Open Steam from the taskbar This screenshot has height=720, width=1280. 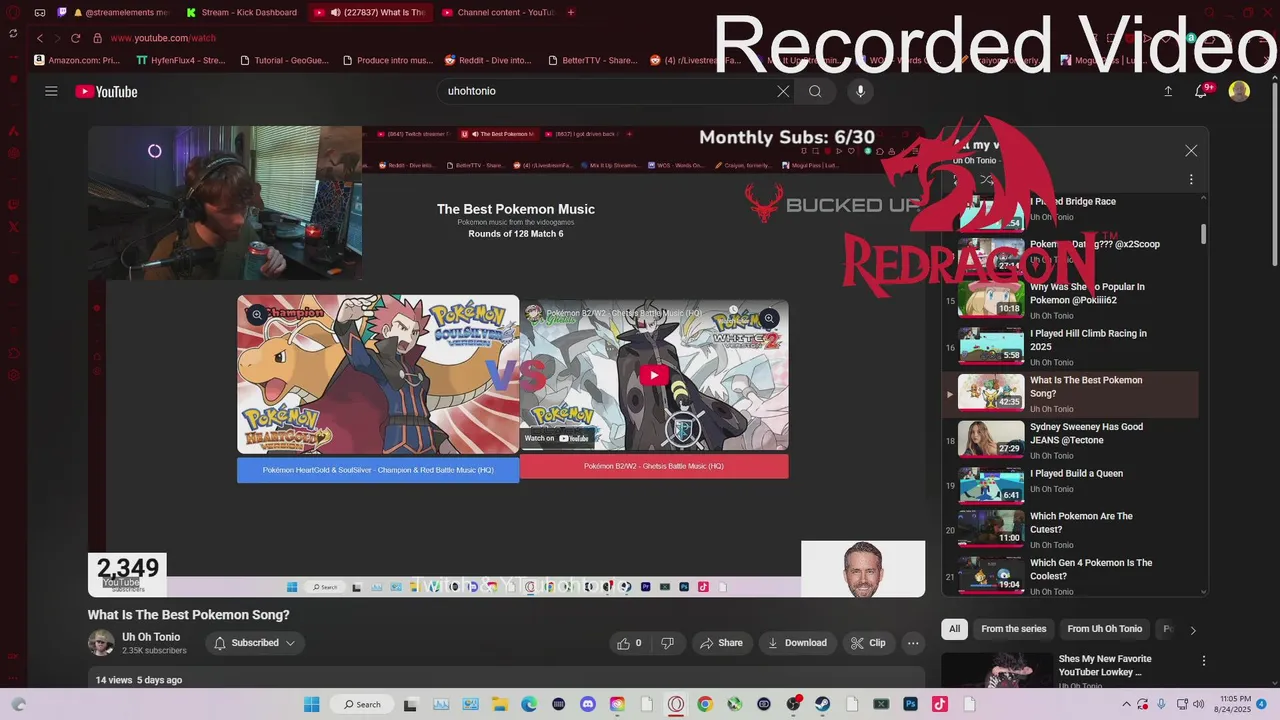coord(822,704)
